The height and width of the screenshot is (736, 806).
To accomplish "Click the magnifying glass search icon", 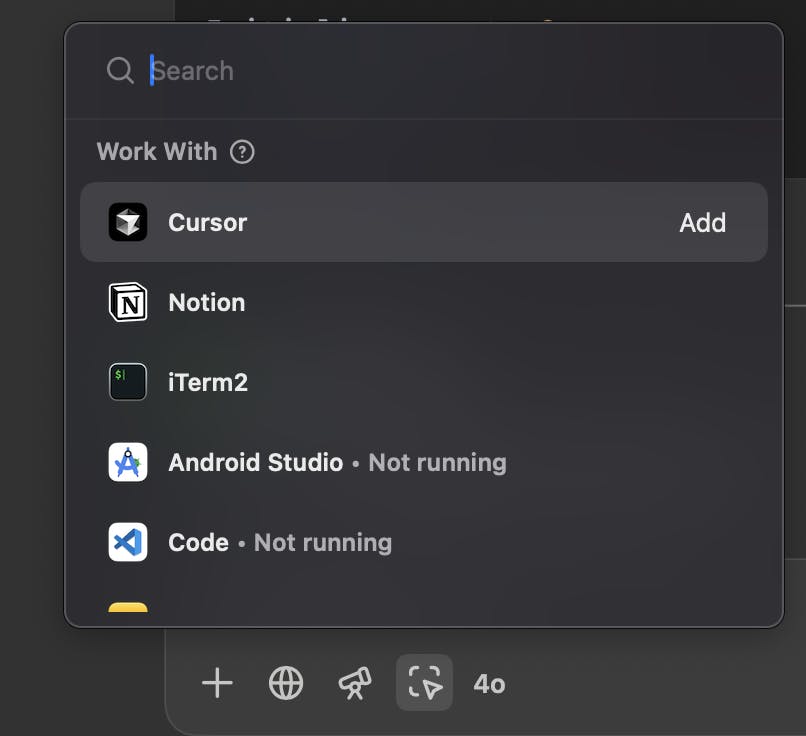I will point(120,71).
